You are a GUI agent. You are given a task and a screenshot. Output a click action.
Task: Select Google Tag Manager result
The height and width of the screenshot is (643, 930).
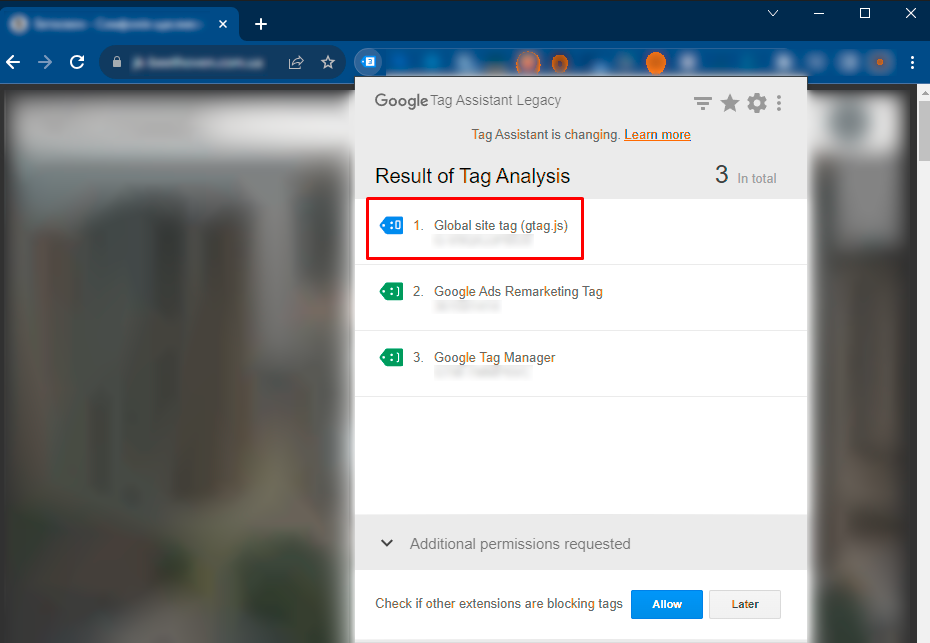coord(581,364)
